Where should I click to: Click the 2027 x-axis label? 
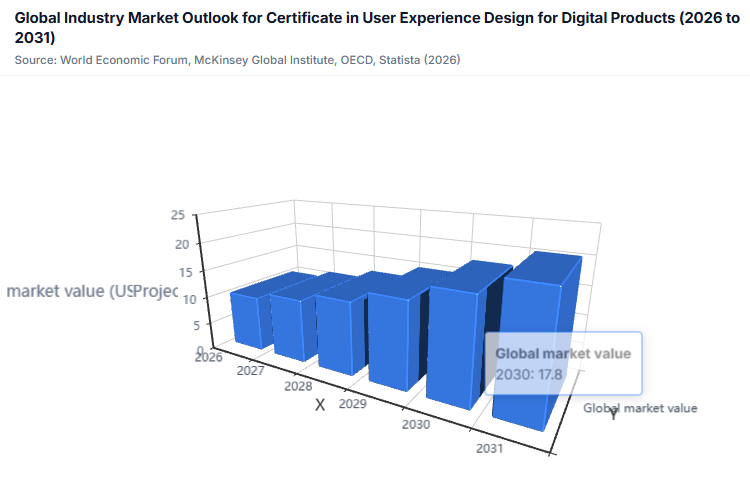coord(251,371)
